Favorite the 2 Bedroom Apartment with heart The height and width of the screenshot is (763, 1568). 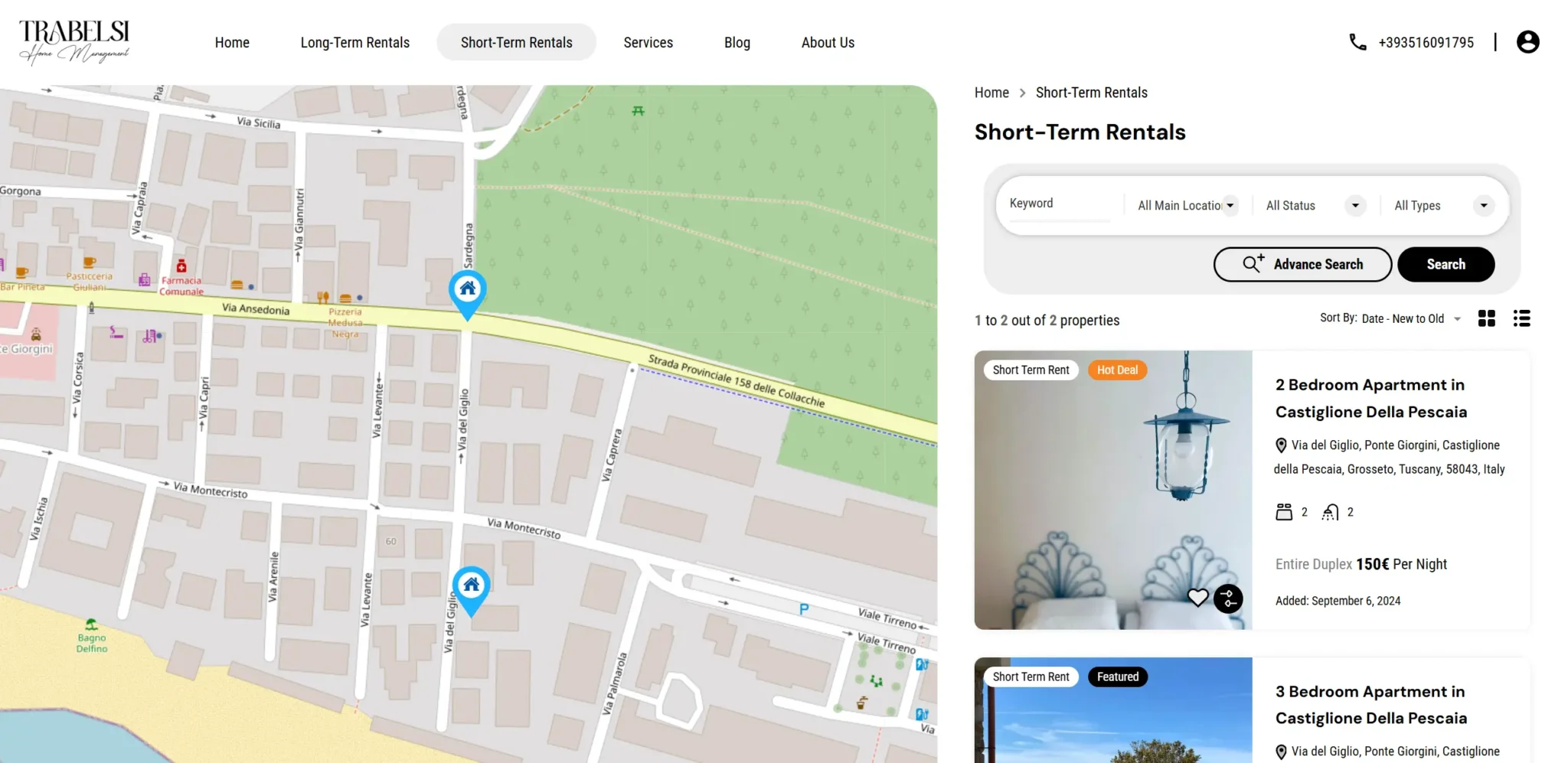[1197, 598]
